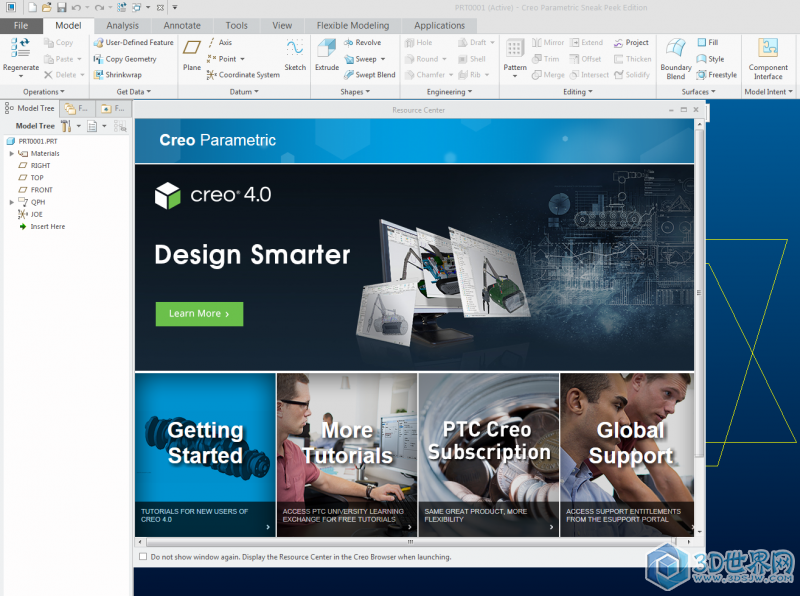
Task: Click the Regenerate icon
Action: point(20,47)
